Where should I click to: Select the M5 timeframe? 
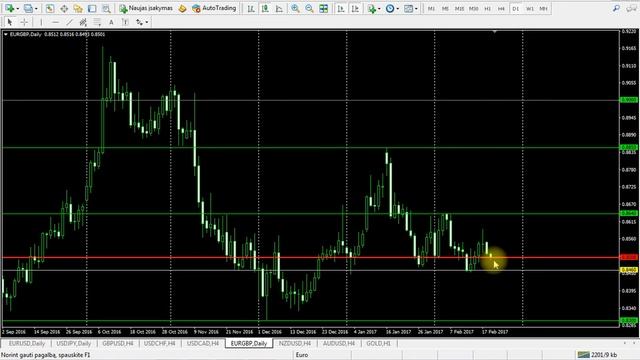[445, 8]
